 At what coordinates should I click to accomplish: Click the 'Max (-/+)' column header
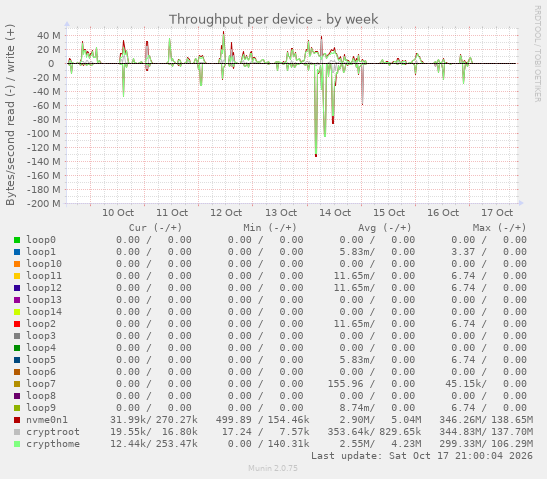click(x=499, y=228)
